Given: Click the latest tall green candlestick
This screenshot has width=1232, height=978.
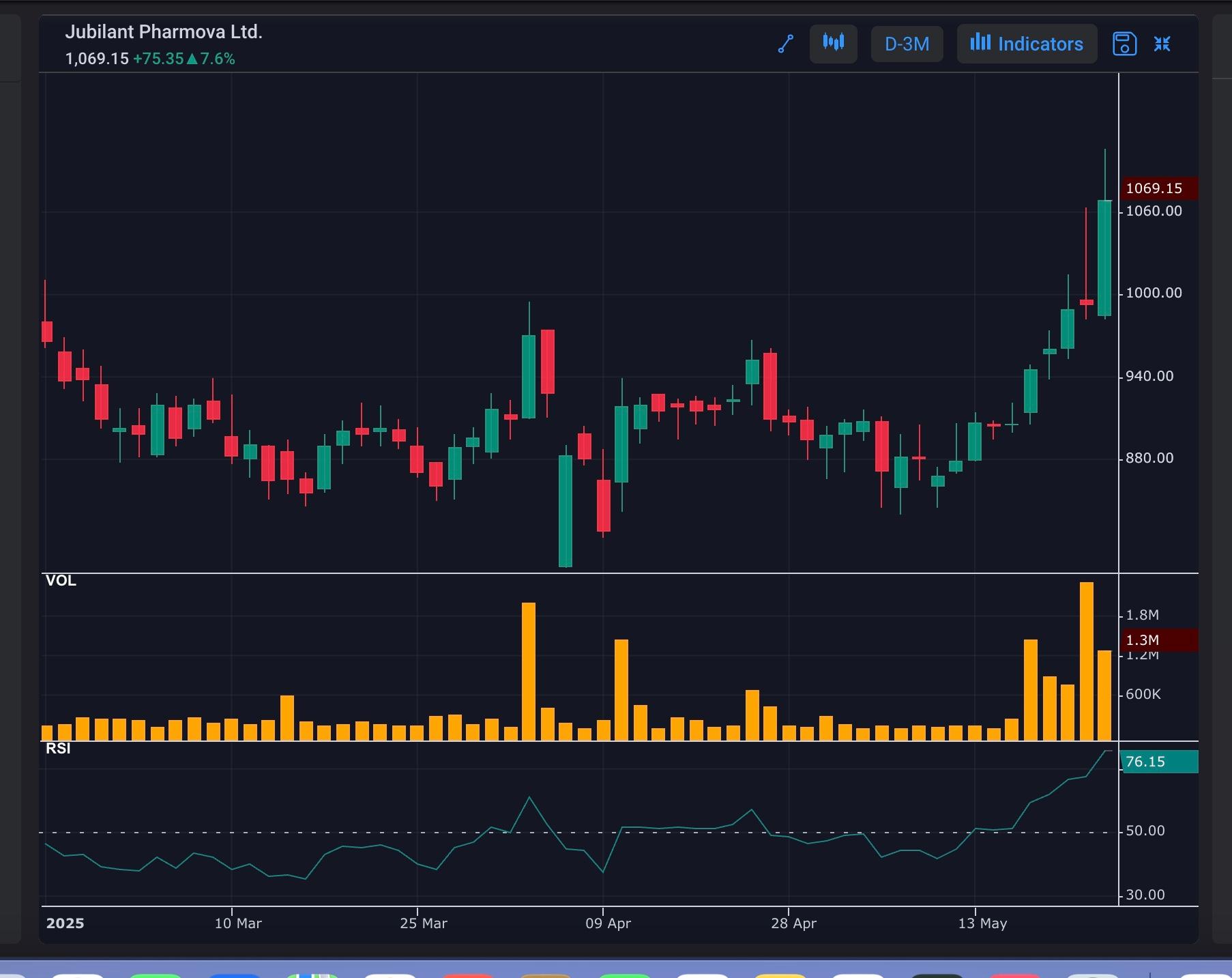Looking at the screenshot, I should [x=1104, y=258].
